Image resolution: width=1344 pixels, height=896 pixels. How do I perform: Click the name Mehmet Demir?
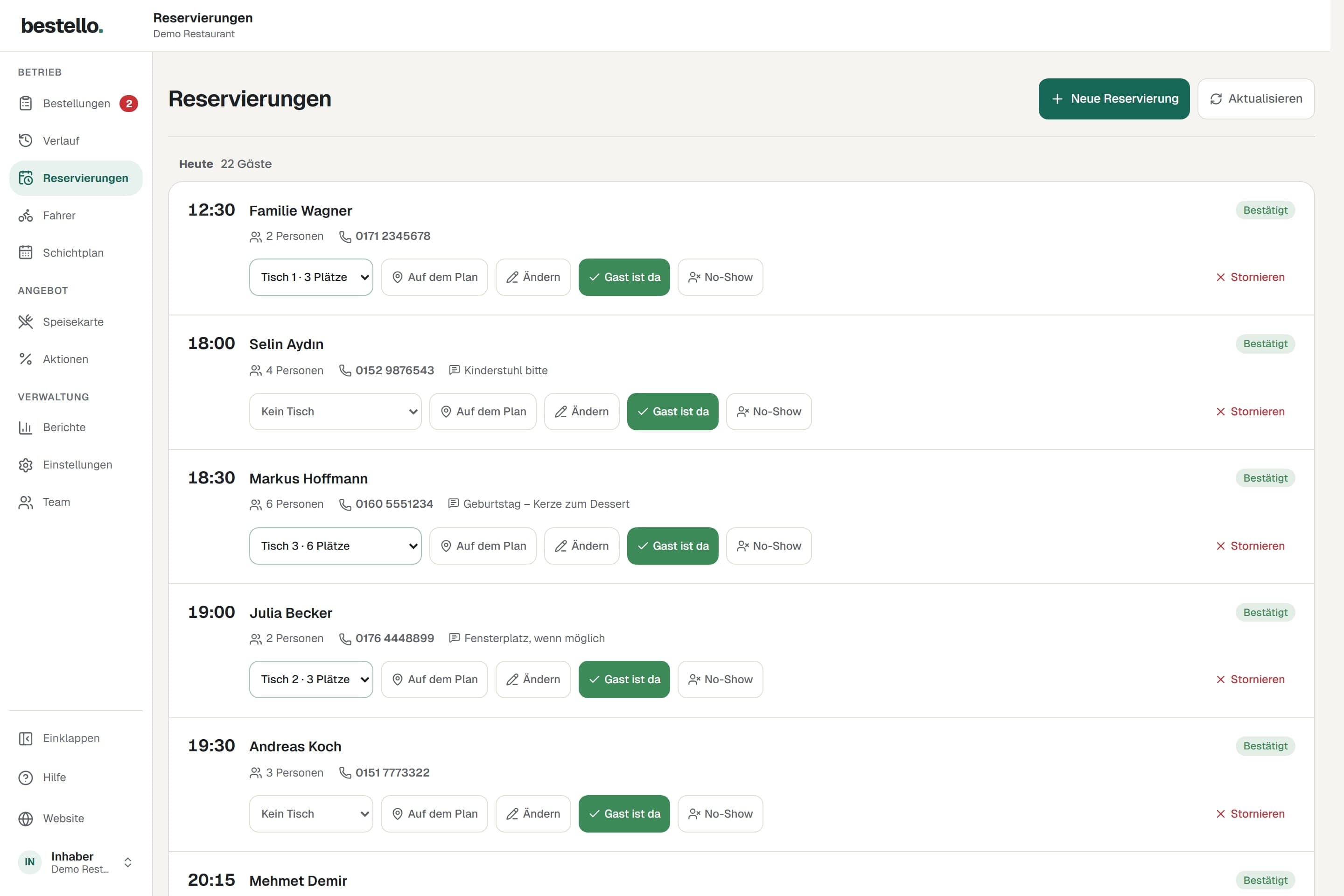tap(298, 881)
